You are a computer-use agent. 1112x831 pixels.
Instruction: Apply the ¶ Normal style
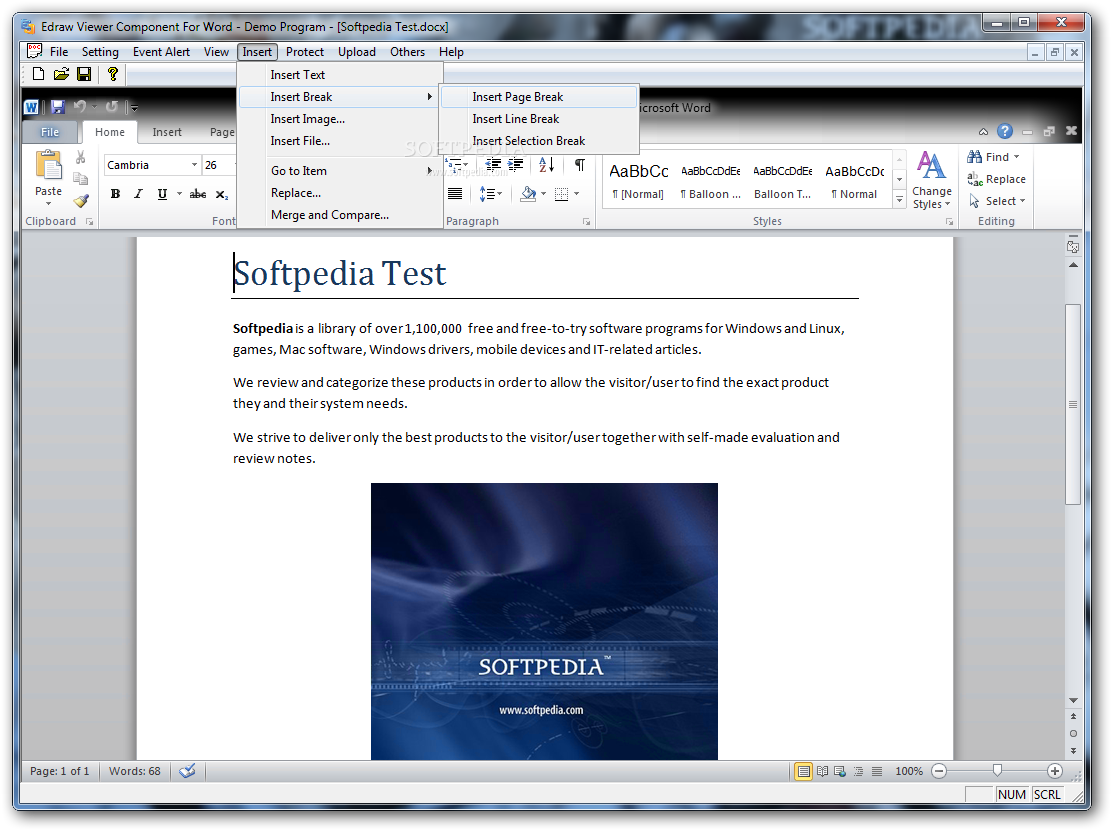click(x=855, y=180)
